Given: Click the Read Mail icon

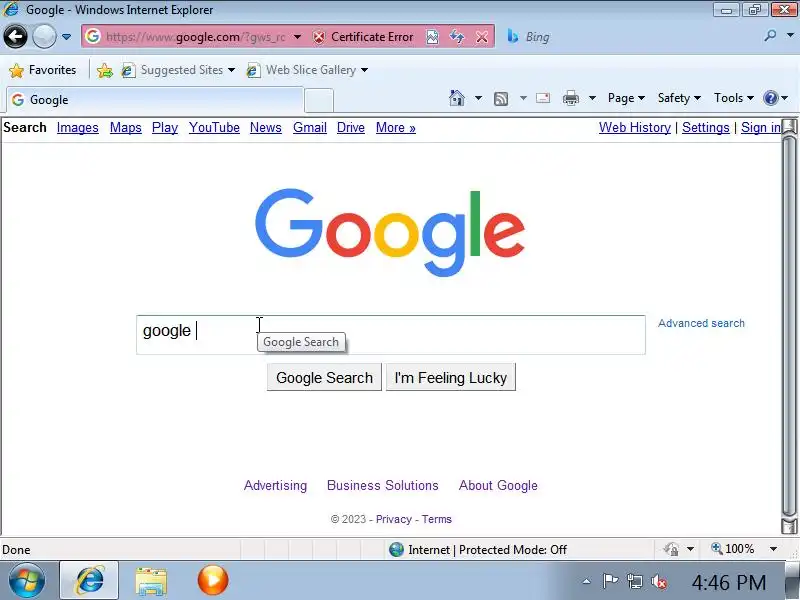Looking at the screenshot, I should [543, 98].
